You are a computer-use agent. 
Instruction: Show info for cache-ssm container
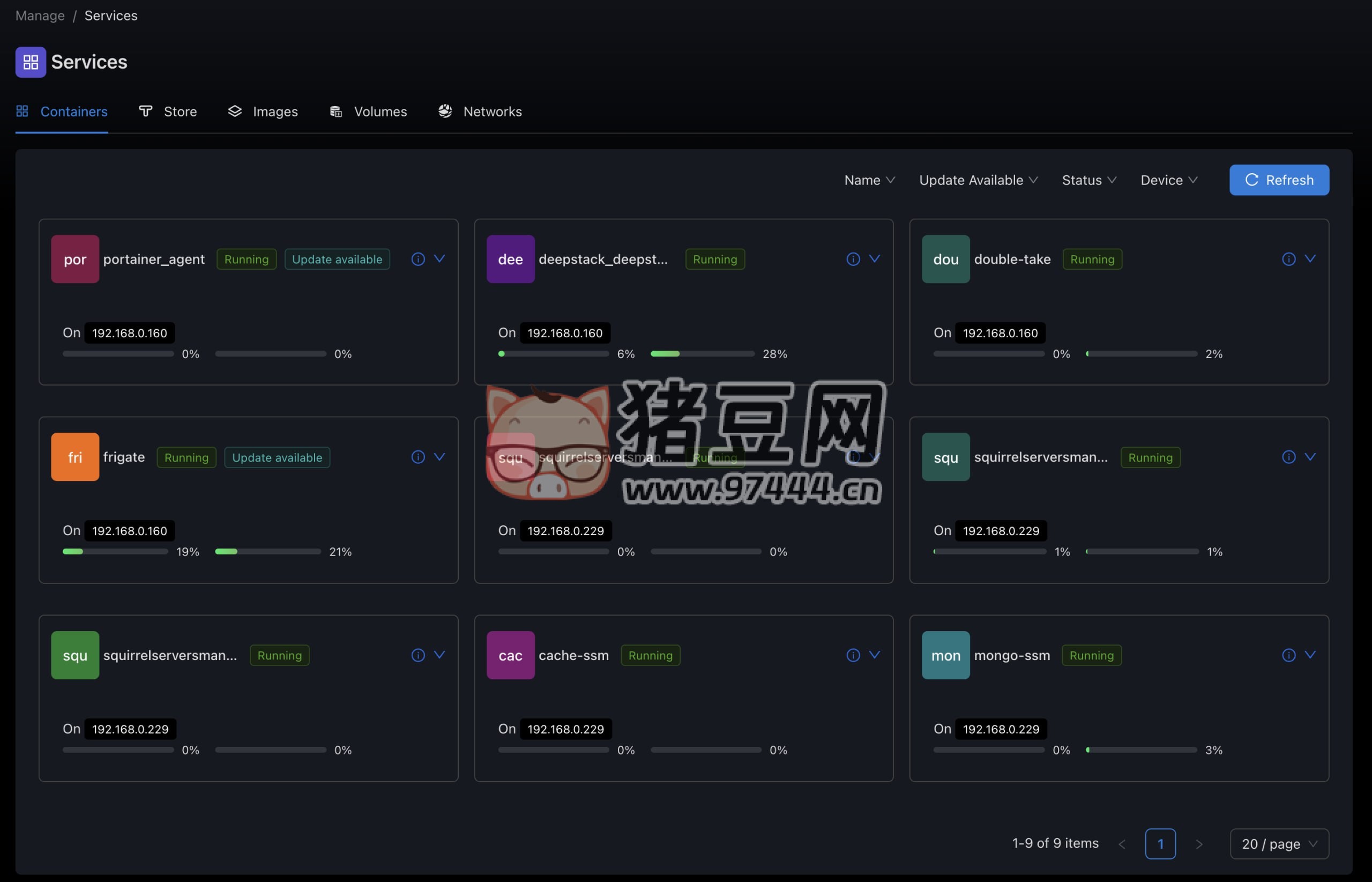[853, 655]
